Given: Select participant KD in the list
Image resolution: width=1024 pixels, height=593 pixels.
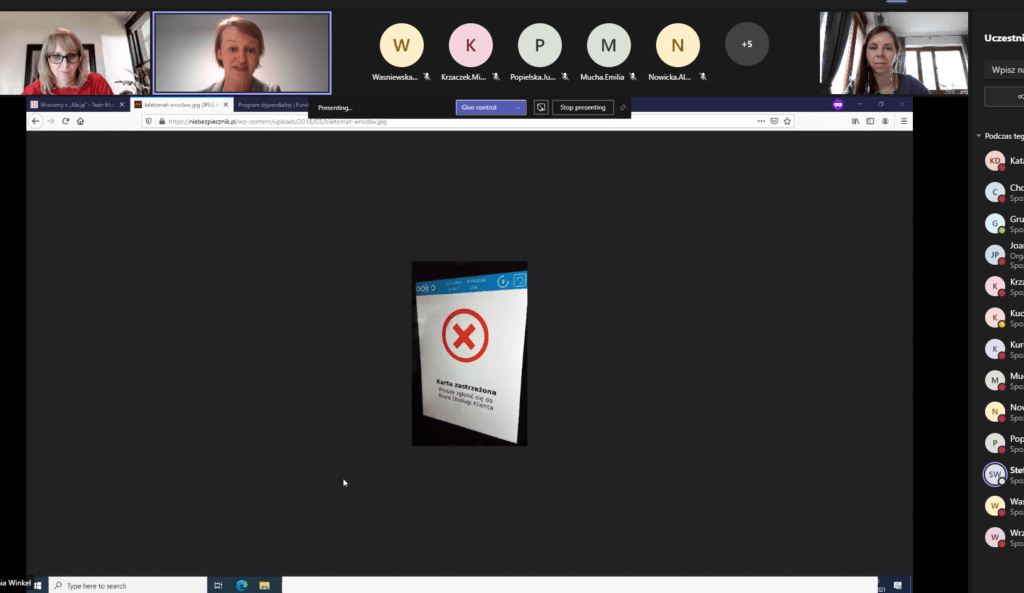Looking at the screenshot, I should click(995, 161).
